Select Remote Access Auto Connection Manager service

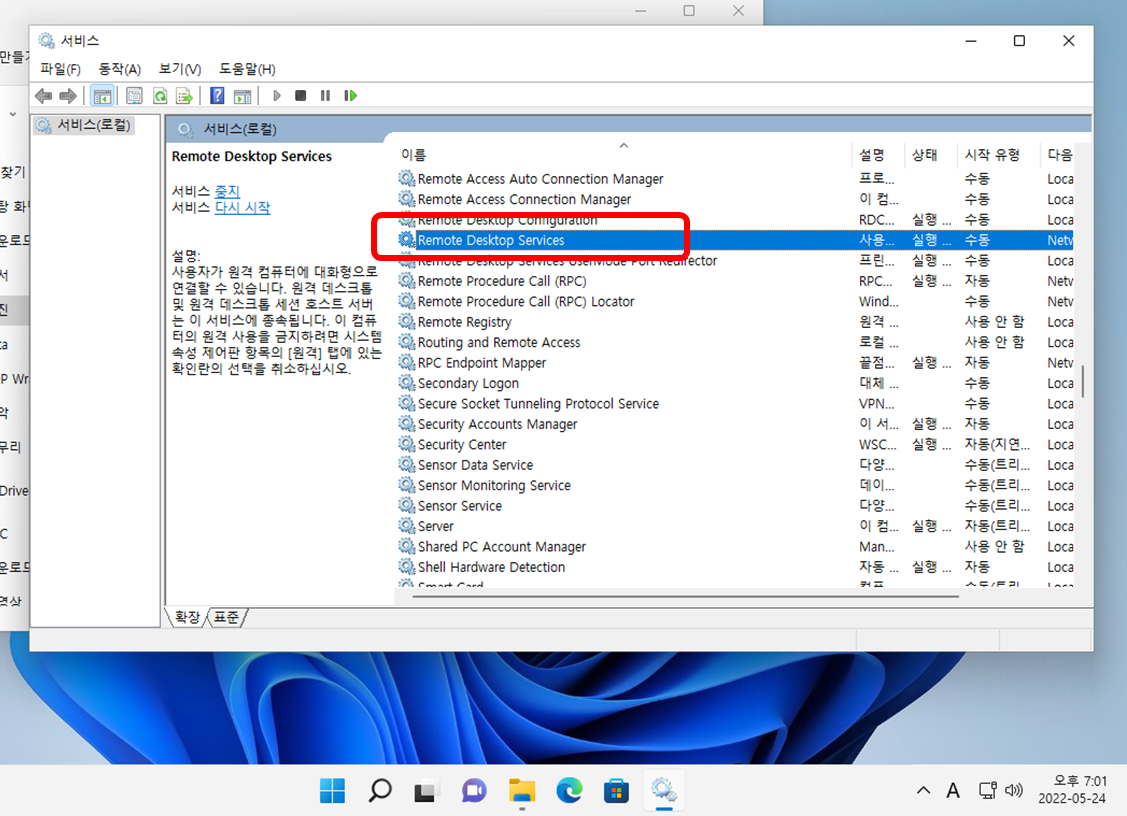(540, 179)
